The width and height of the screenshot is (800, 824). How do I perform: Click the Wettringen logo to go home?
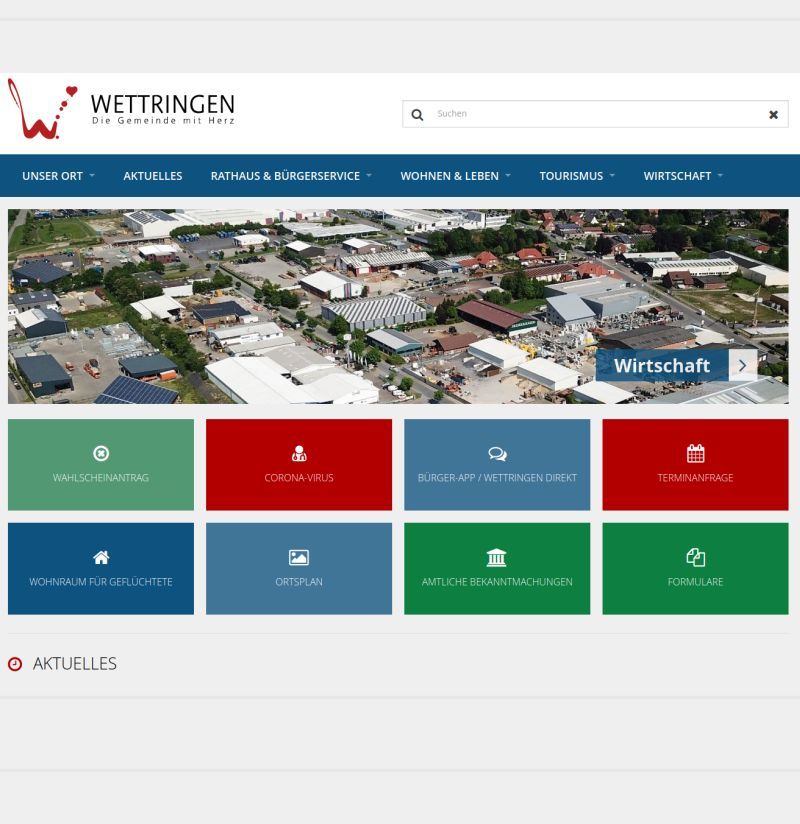click(x=121, y=110)
